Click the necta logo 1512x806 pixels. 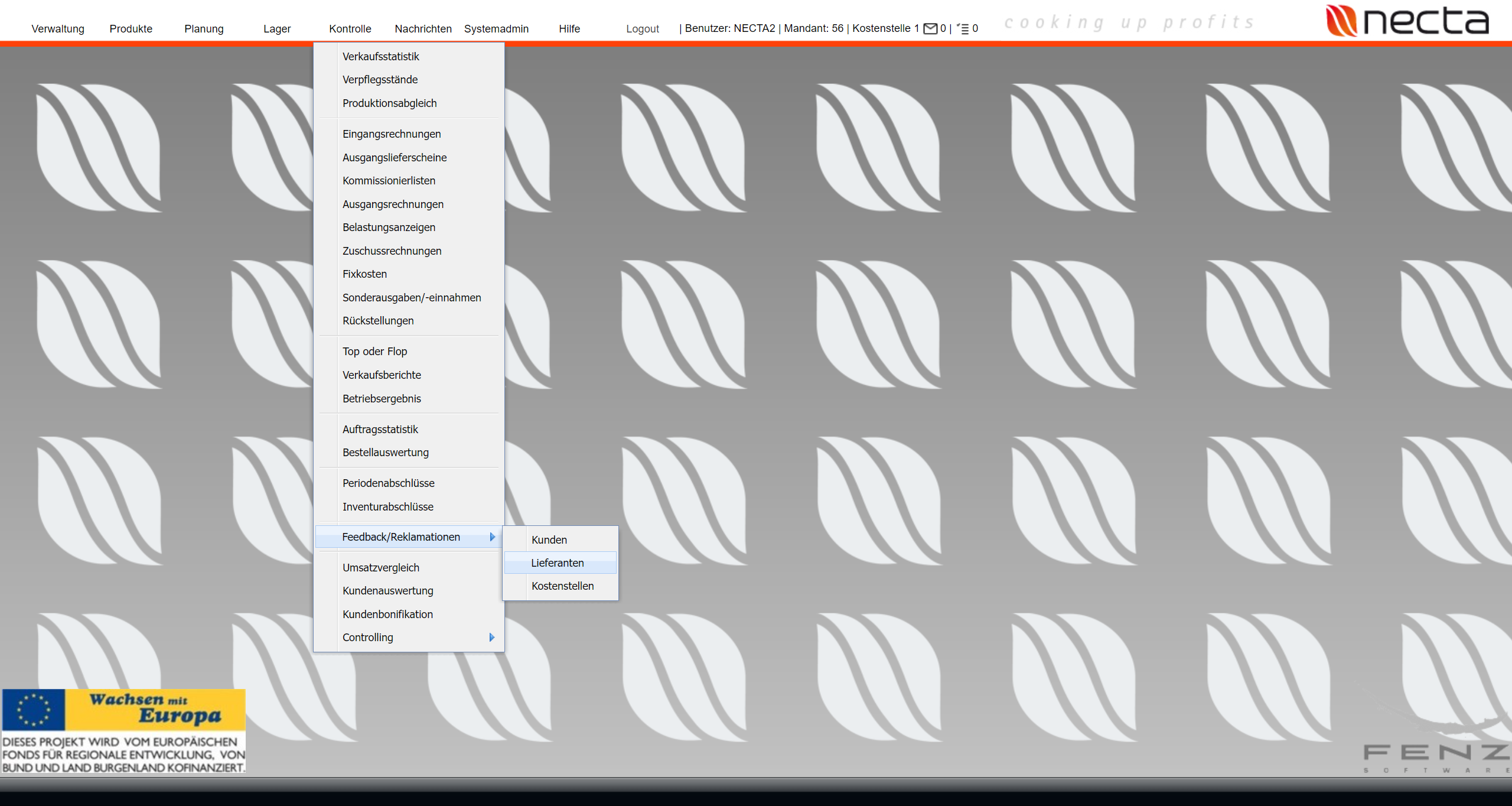coord(1407,21)
